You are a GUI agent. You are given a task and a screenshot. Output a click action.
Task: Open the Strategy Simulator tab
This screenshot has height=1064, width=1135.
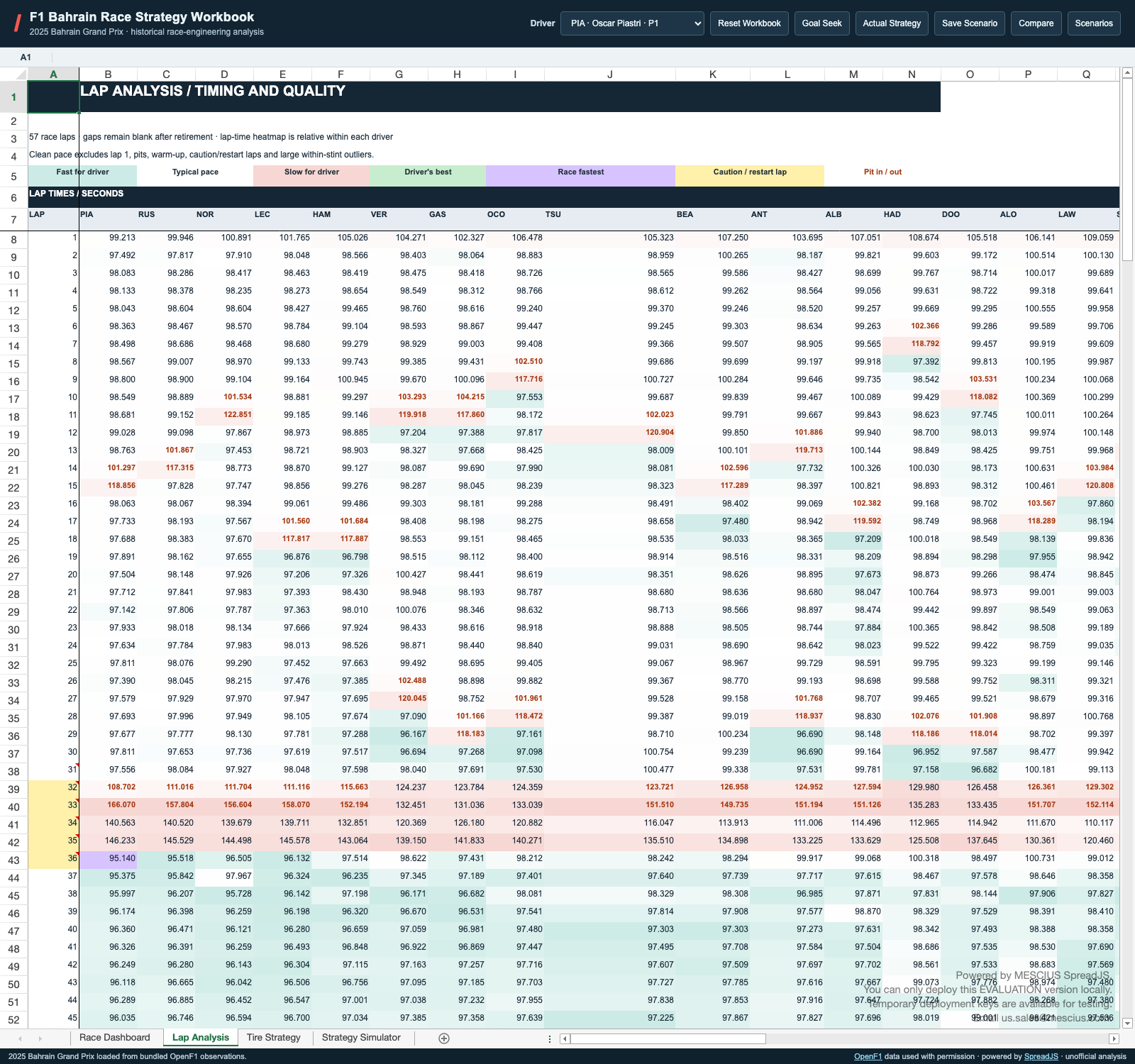361,1038
